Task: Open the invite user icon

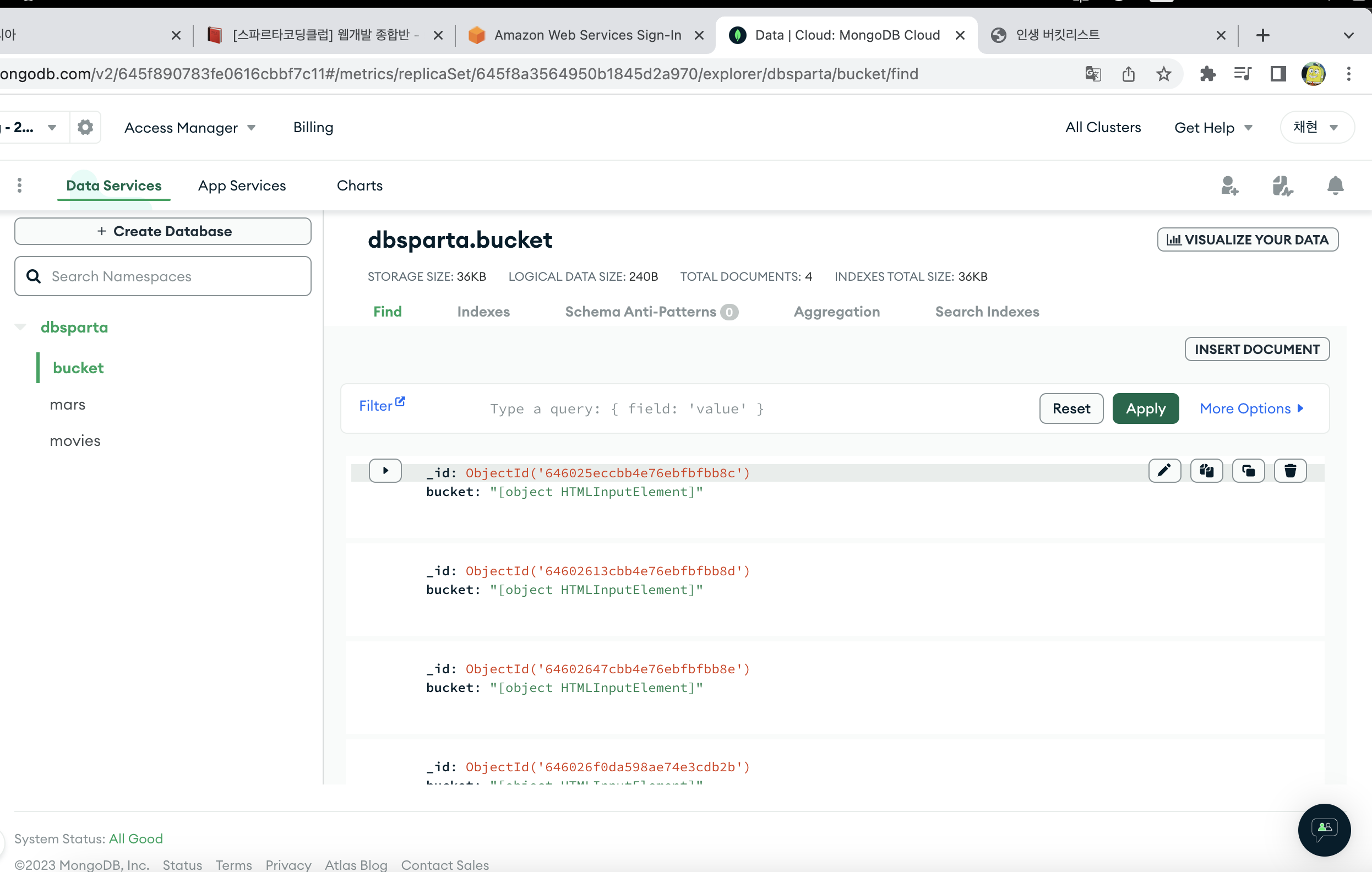Action: [1229, 186]
